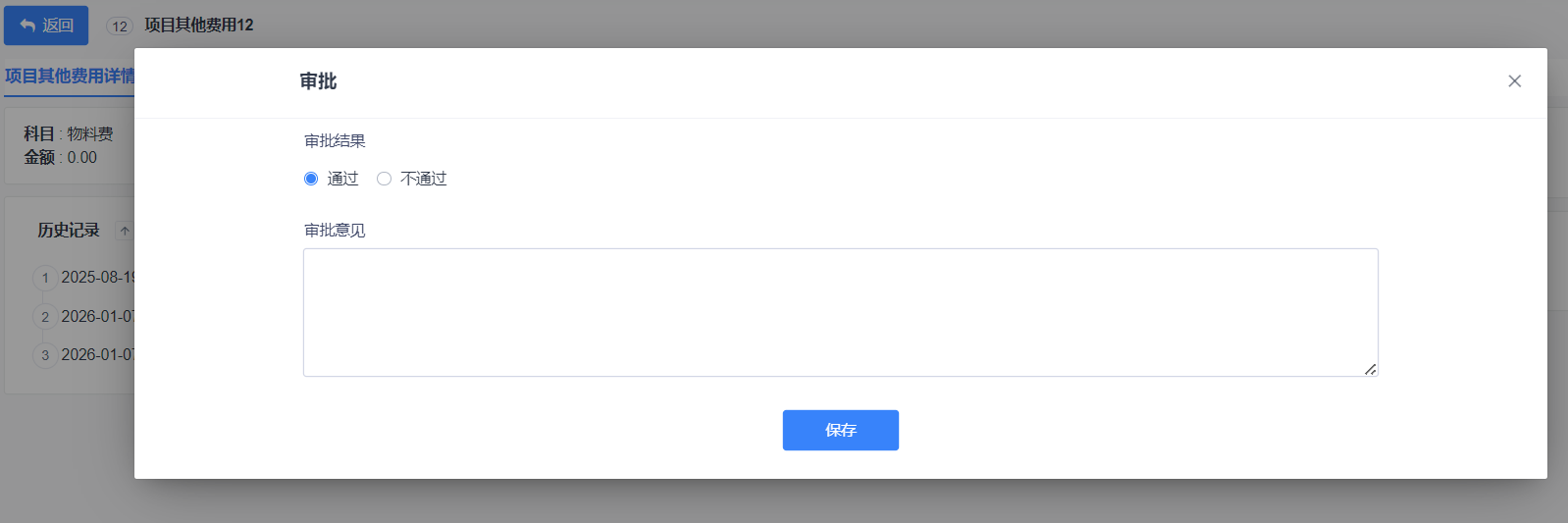Click the step 1 circle in history
This screenshot has height=523, width=1568.
pyautogui.click(x=45, y=278)
